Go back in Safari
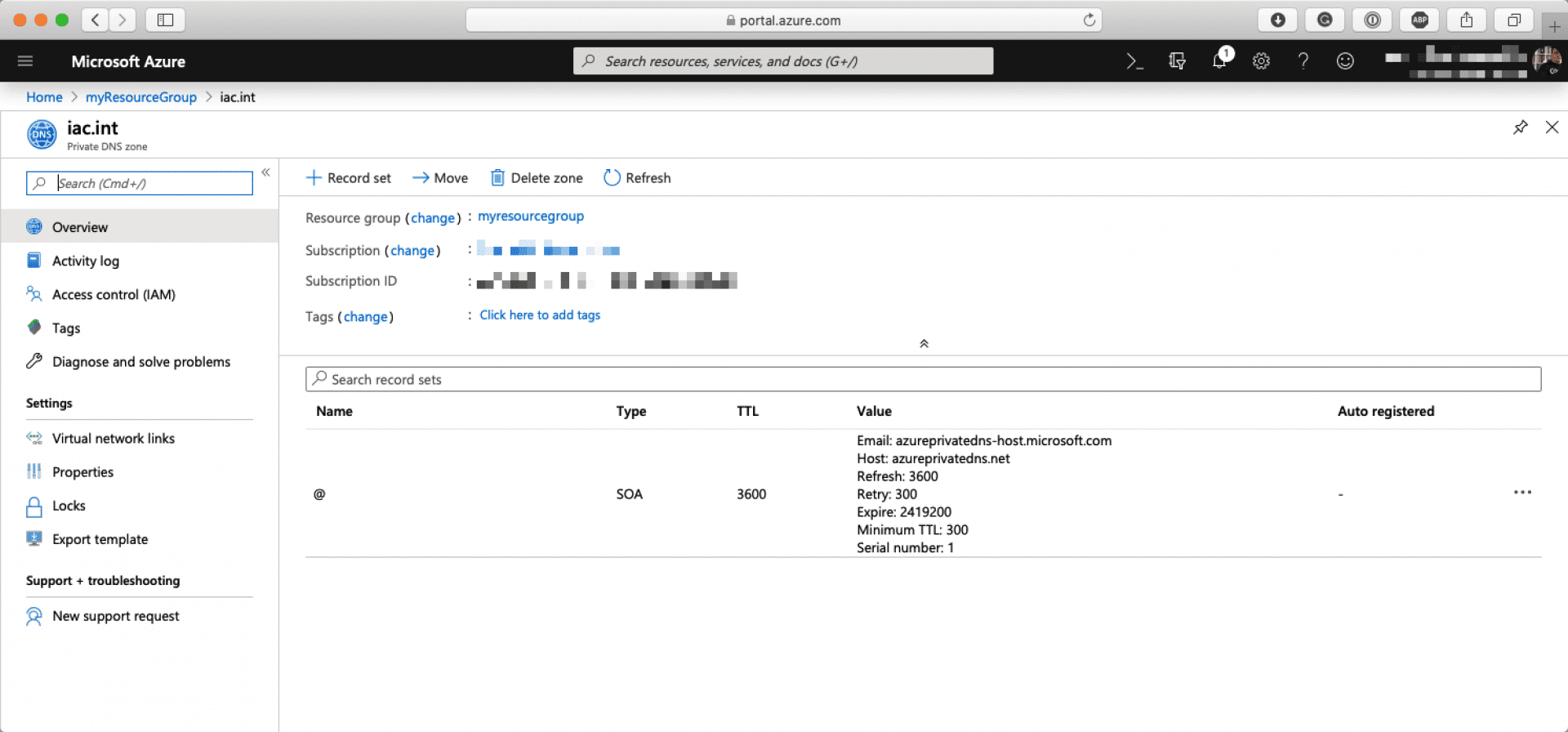Viewport: 1568px width, 732px height. tap(96, 20)
